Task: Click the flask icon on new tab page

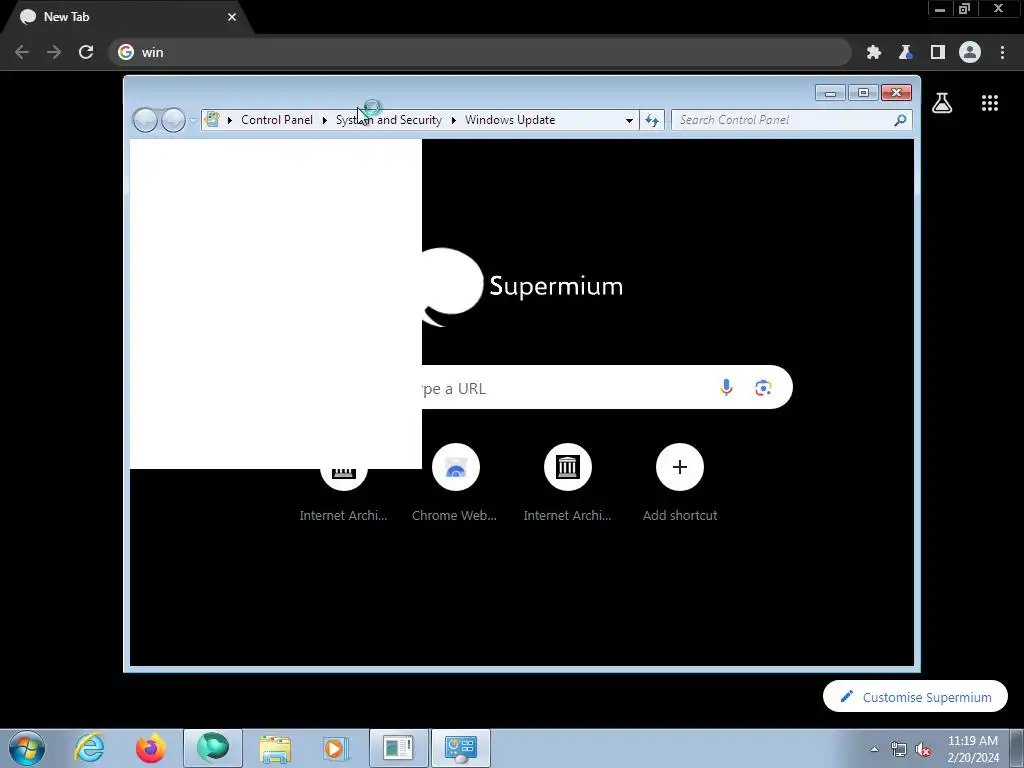Action: pos(942,103)
